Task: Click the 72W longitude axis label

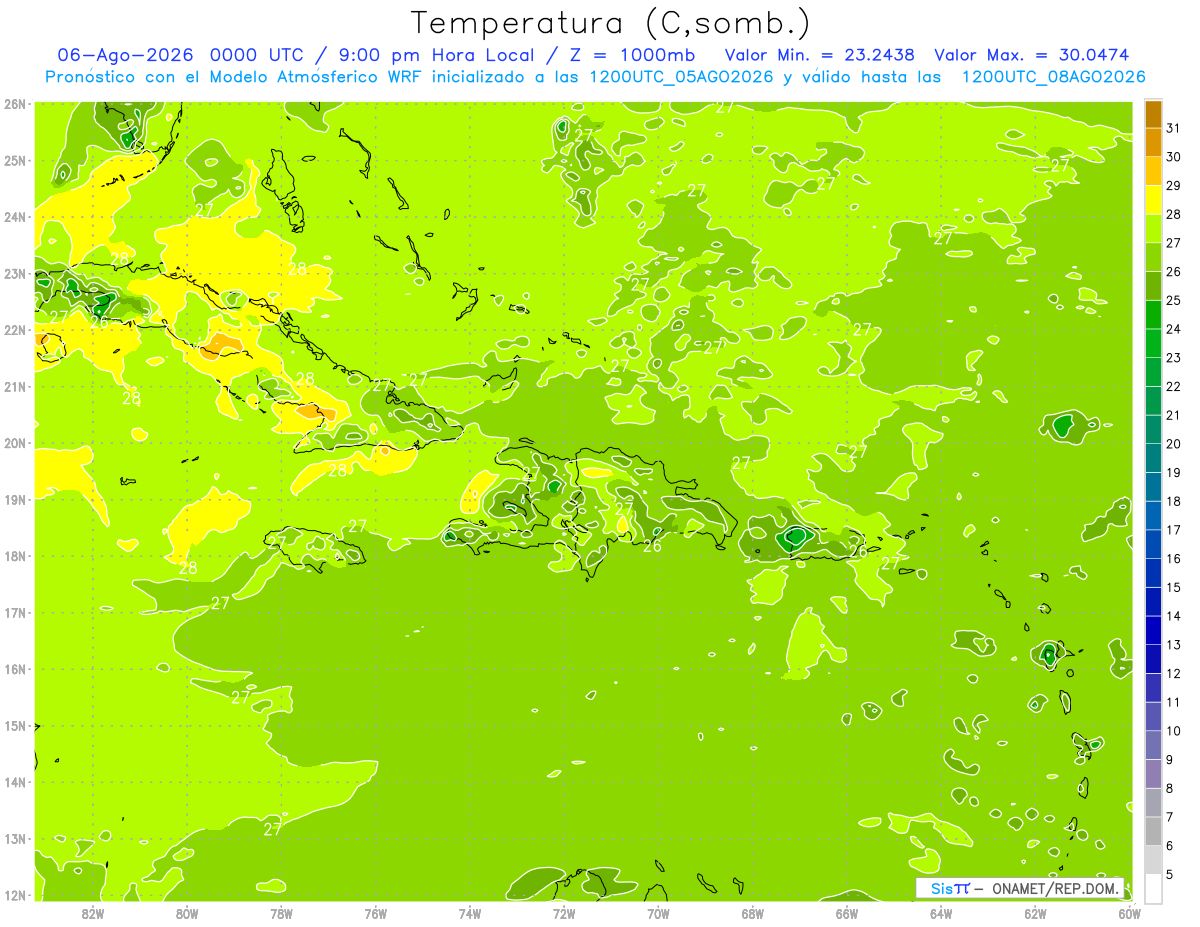Action: coord(564,913)
